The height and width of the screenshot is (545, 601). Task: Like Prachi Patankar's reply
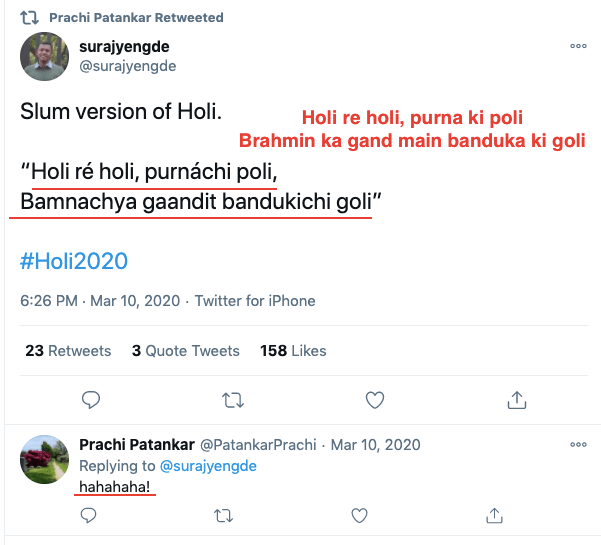click(359, 515)
